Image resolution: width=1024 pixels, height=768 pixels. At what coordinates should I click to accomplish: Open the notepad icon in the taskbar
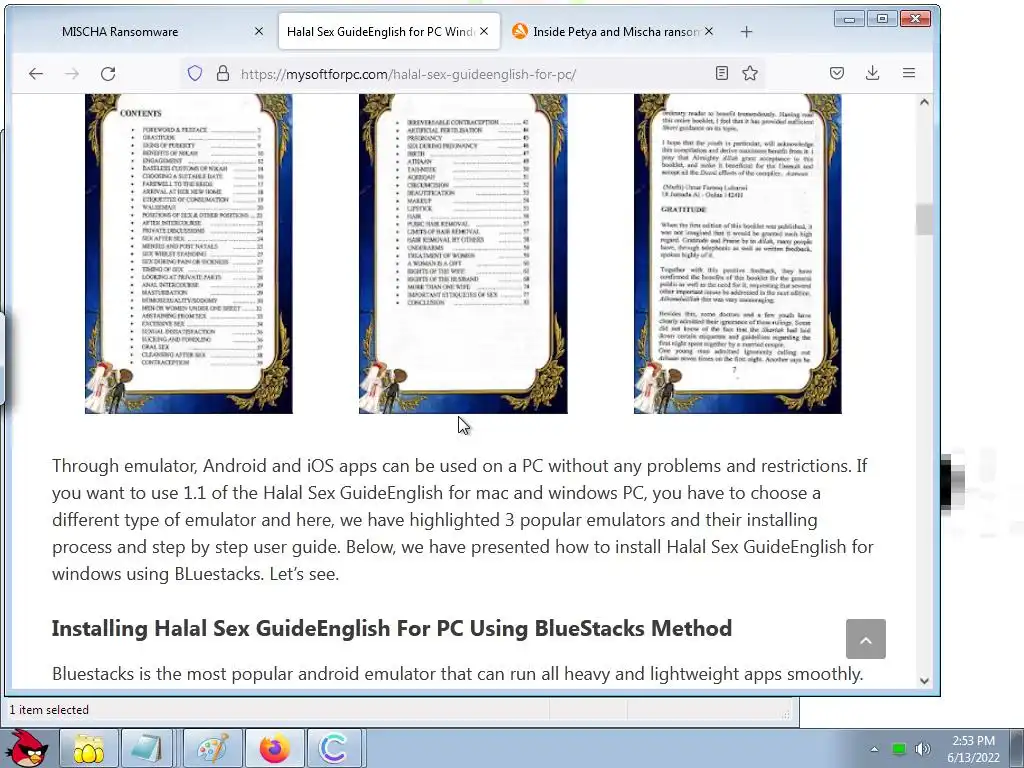148,748
